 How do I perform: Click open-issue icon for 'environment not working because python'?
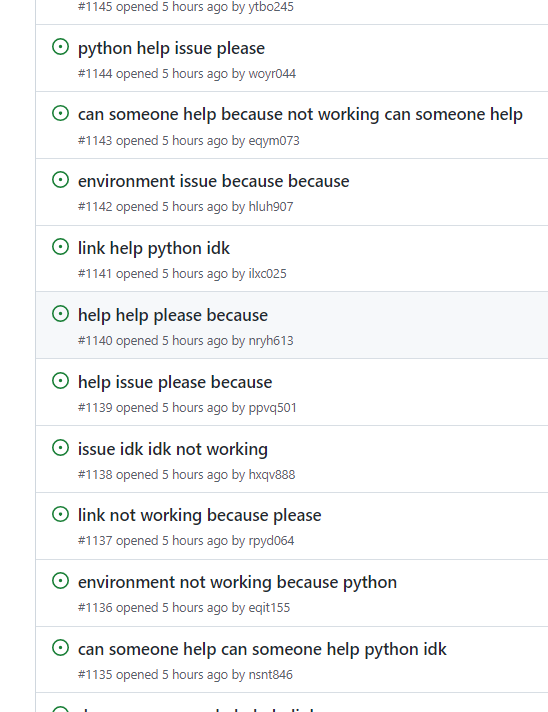pyautogui.click(x=60, y=581)
